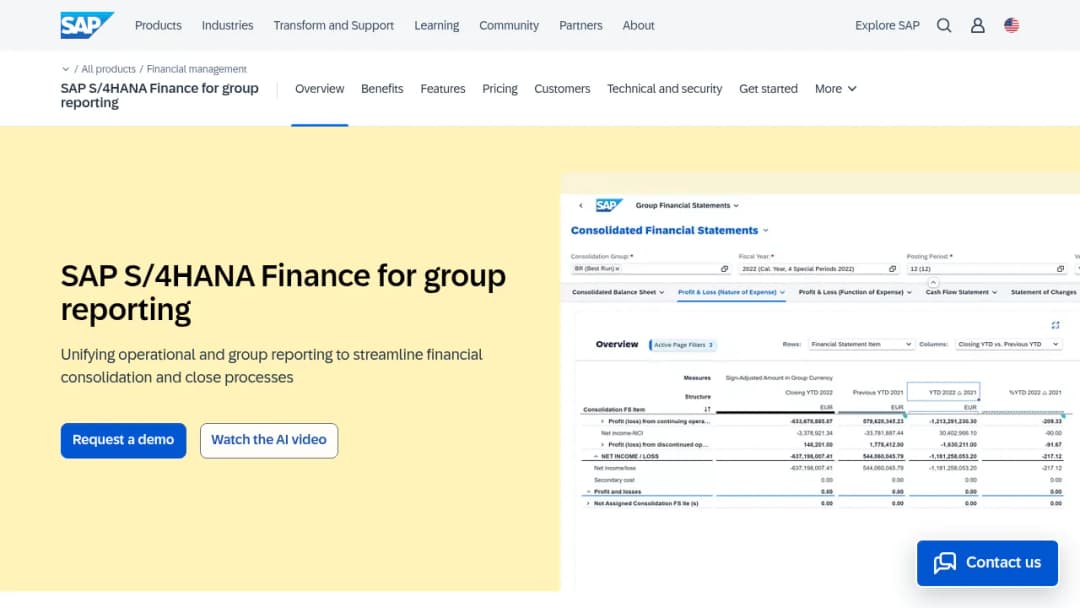Go to the Customers tab
Image resolution: width=1080 pixels, height=608 pixels.
click(x=562, y=89)
